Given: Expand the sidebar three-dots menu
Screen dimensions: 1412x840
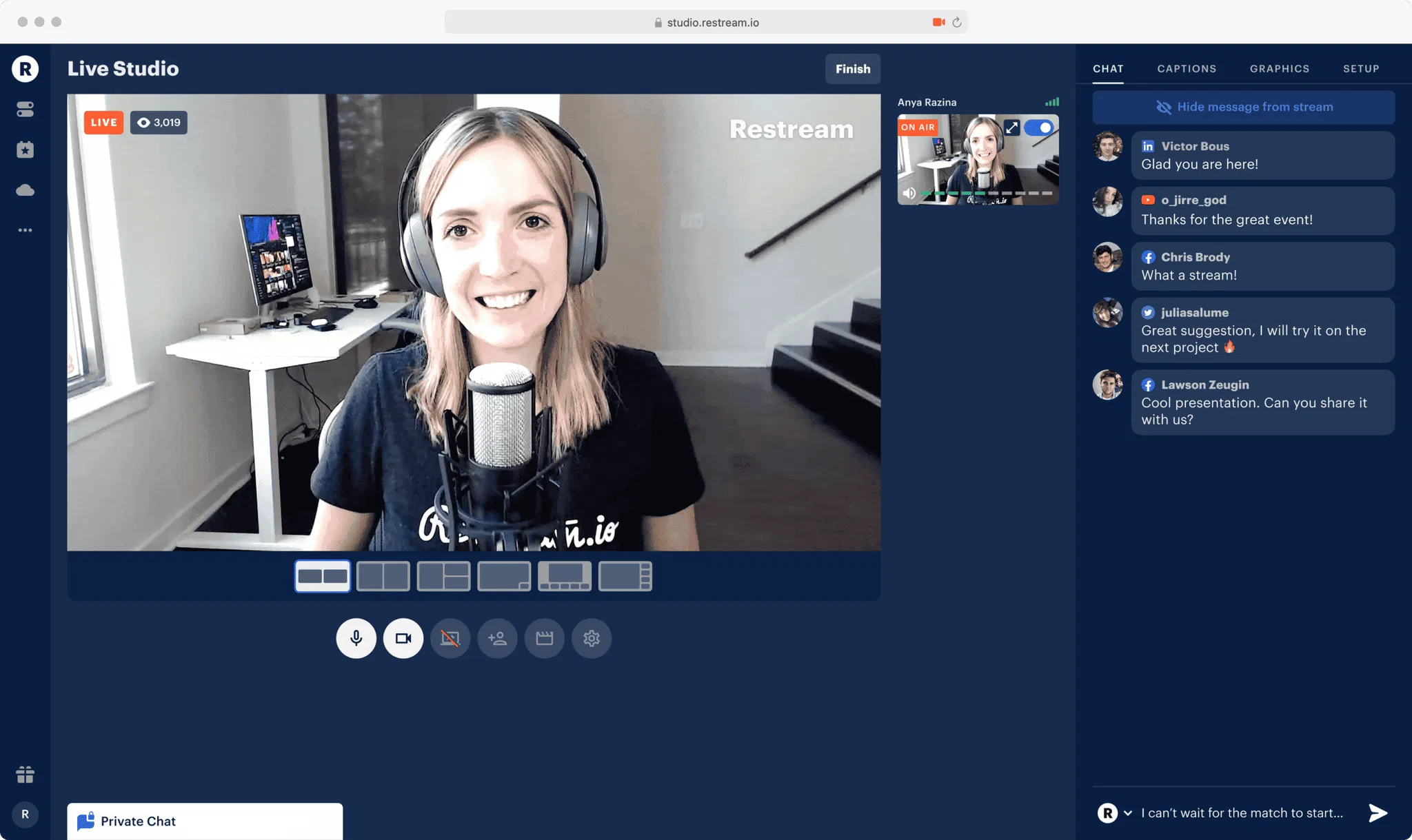Looking at the screenshot, I should 26,230.
